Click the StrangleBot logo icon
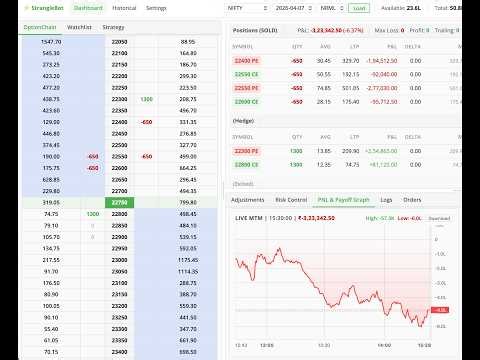Viewport: 480px width, 360px height. [26, 8]
